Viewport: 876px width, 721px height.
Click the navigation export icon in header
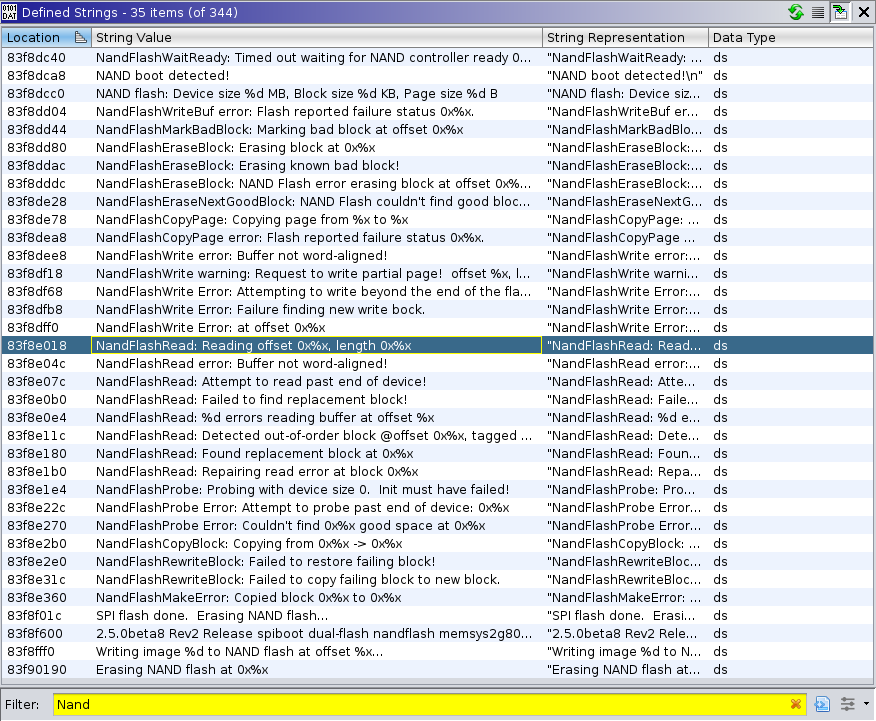840,12
